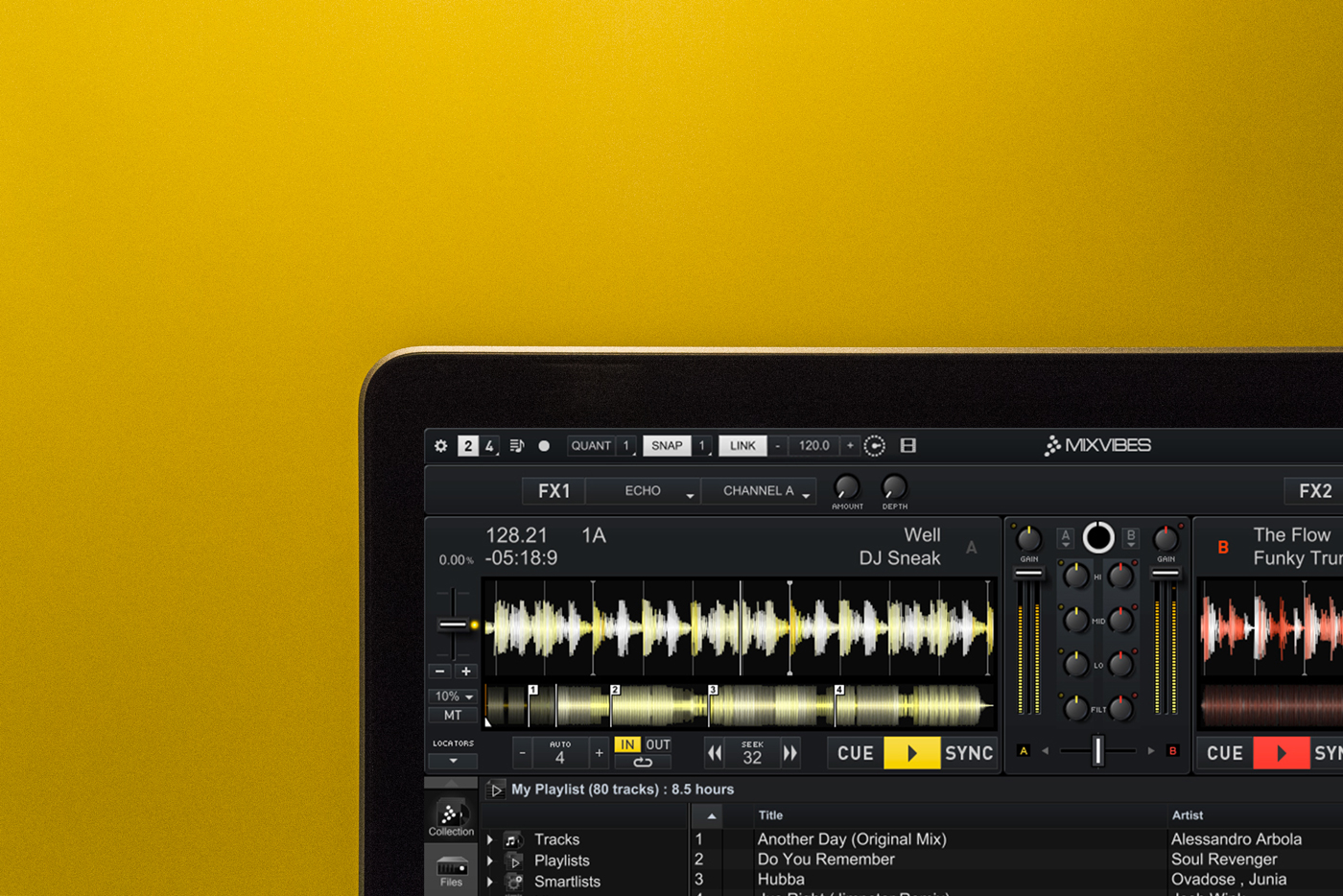Click the crossfader handle between A and B
The image size is (1343, 896).
pyautogui.click(x=1098, y=751)
